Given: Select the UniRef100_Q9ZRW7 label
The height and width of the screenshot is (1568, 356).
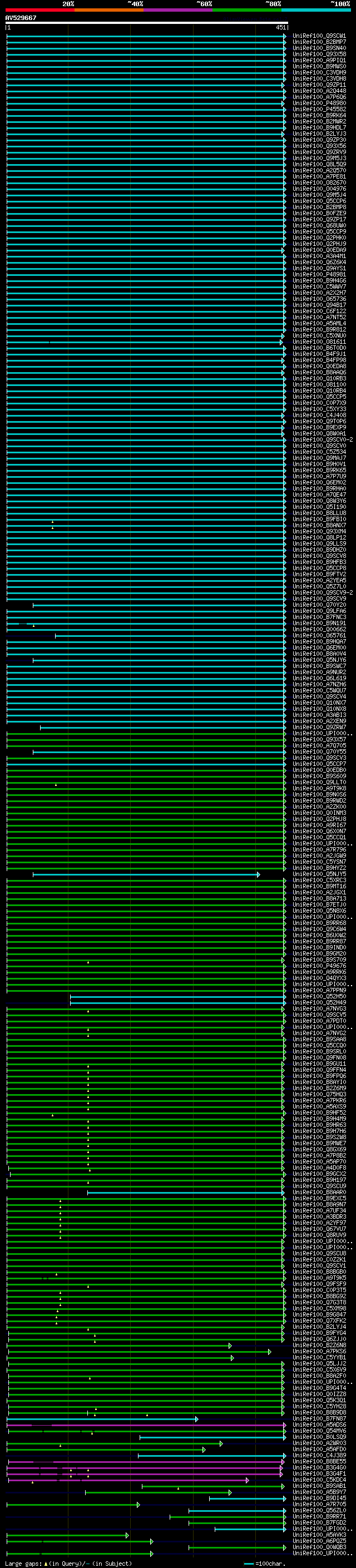Looking at the screenshot, I should pyautogui.click(x=319, y=728).
